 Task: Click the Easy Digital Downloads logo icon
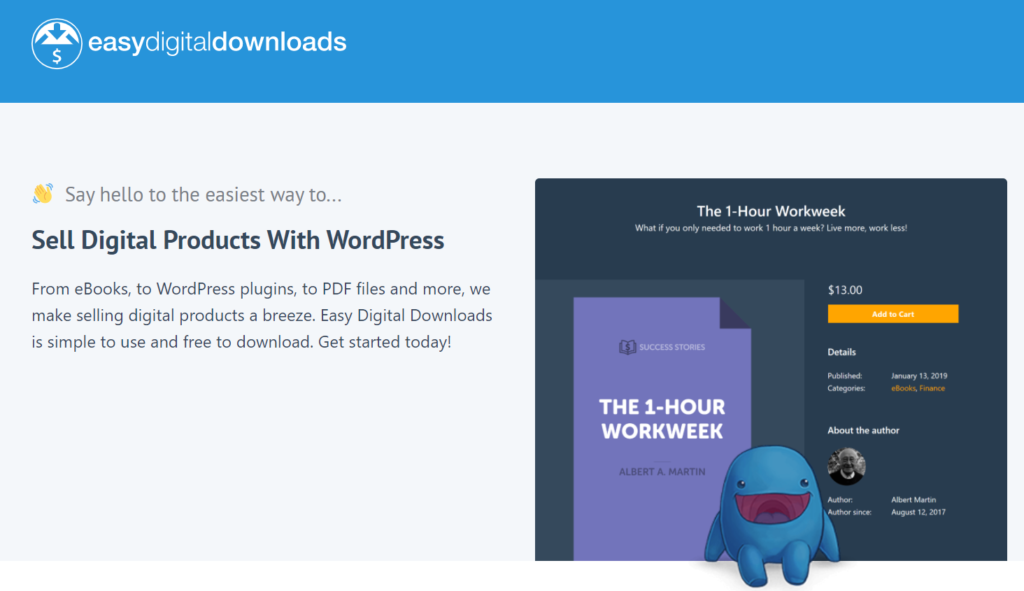57,44
